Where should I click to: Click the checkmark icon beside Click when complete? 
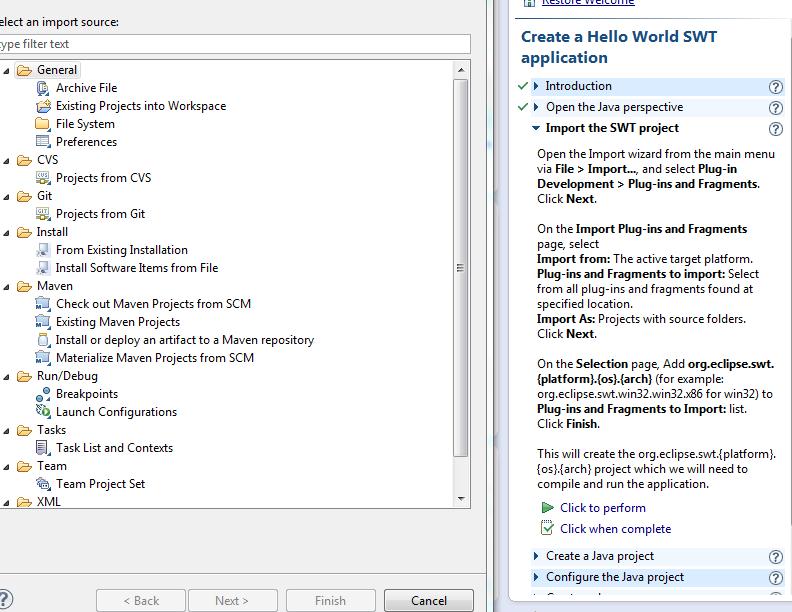(x=547, y=528)
